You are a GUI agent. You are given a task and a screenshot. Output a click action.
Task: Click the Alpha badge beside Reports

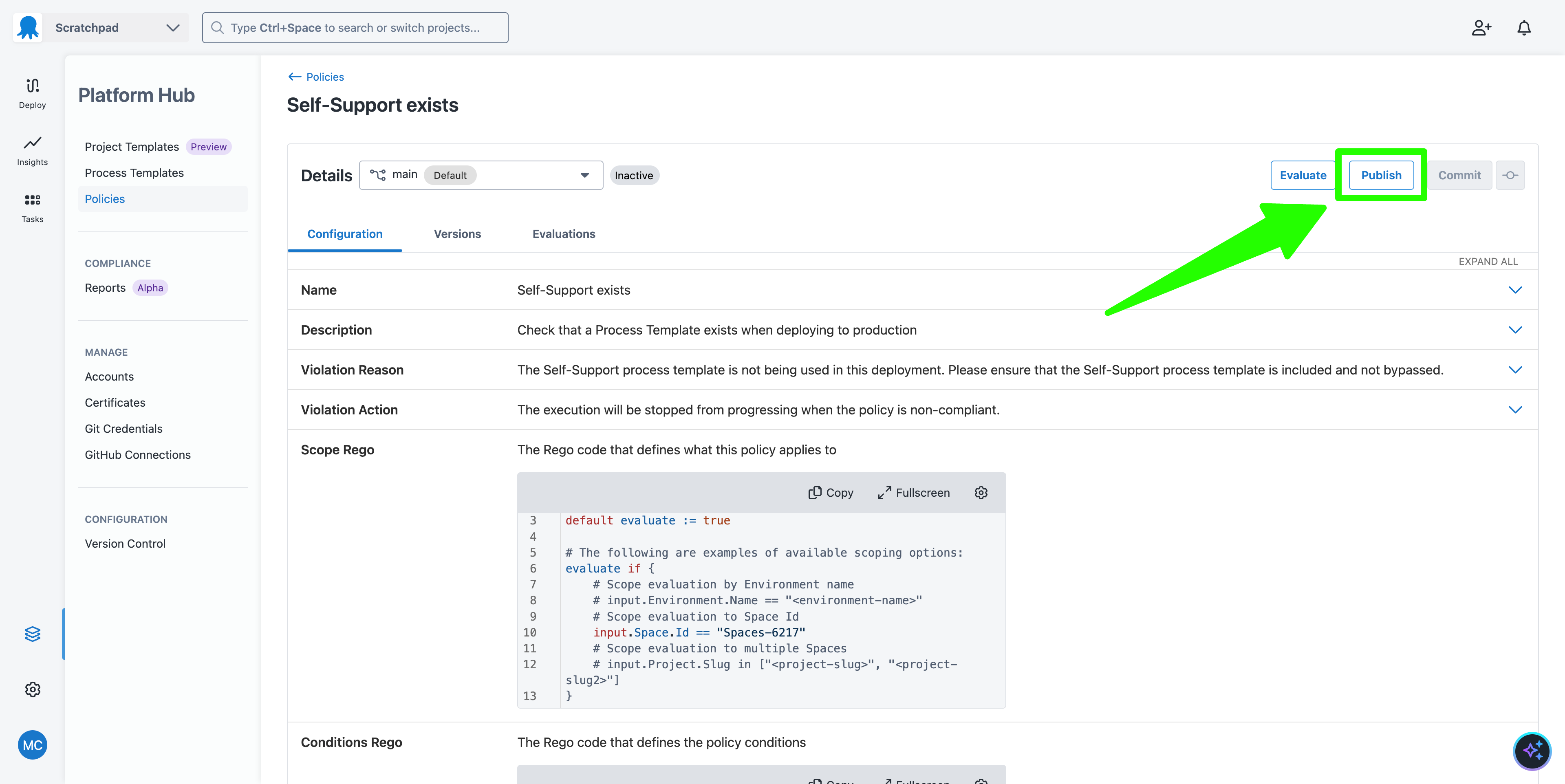pyautogui.click(x=150, y=288)
